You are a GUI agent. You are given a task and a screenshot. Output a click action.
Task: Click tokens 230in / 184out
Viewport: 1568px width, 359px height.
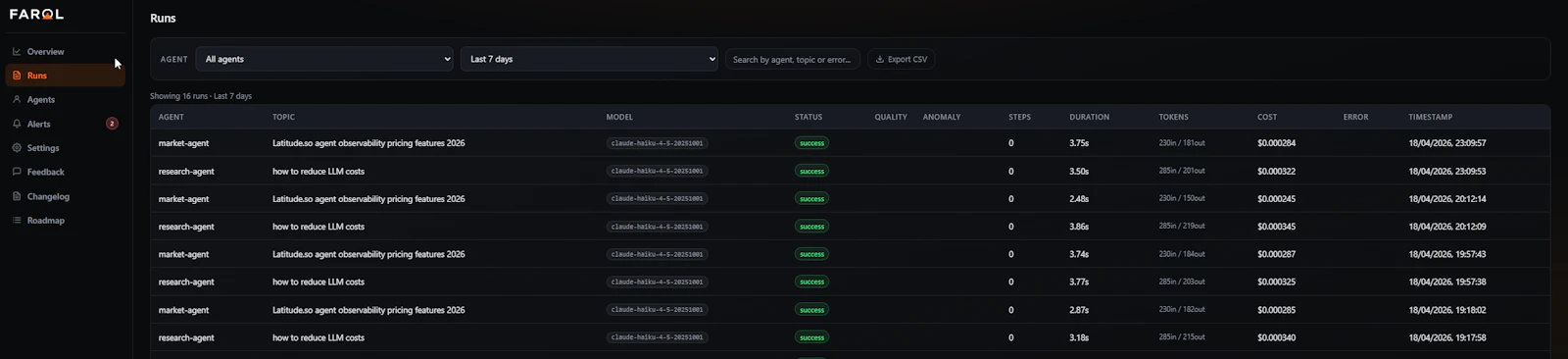(1182, 254)
